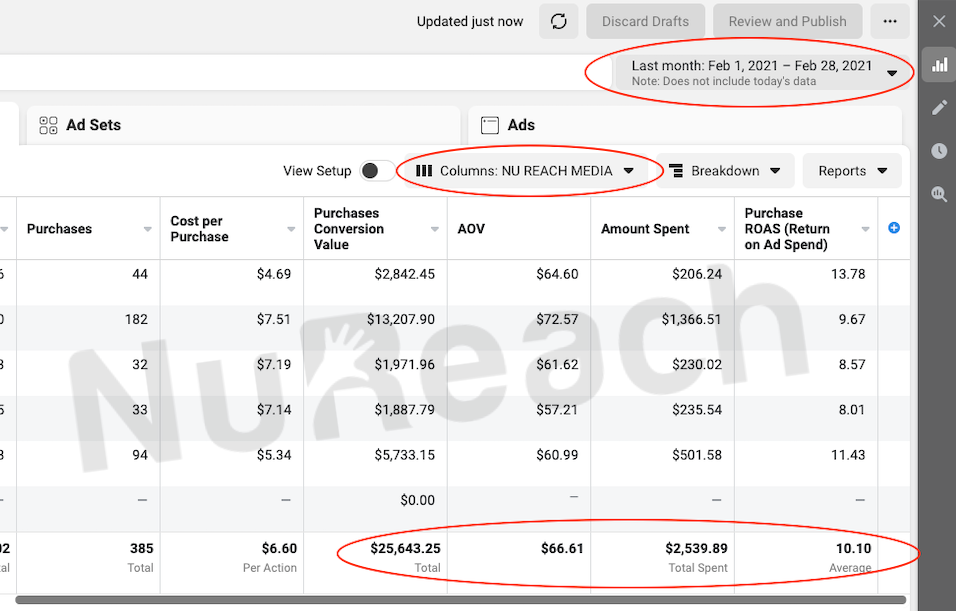Image resolution: width=956 pixels, height=611 pixels.
Task: Switch to the Ad Sets tab
Action: (93, 125)
